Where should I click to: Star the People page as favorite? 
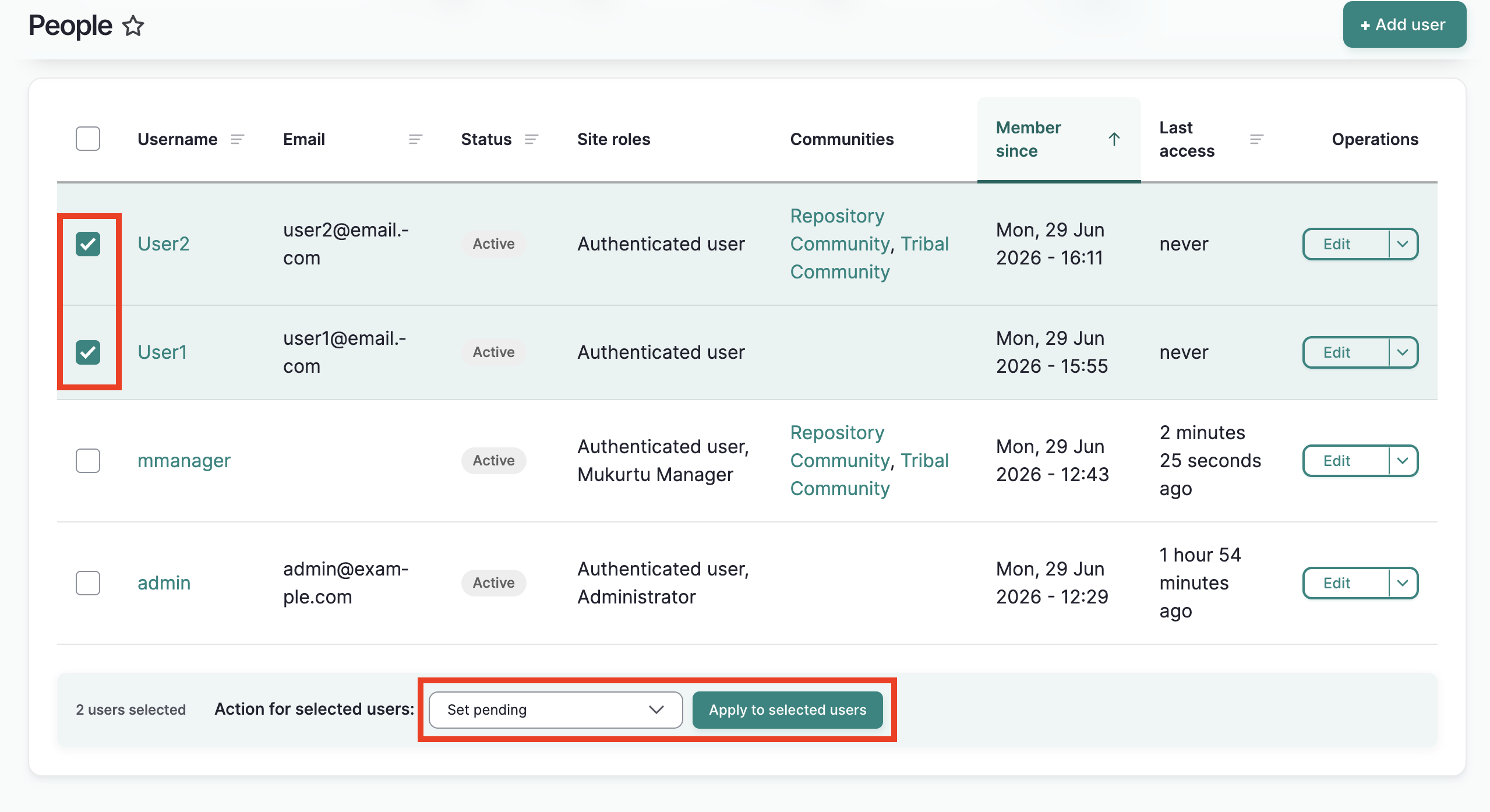[x=133, y=26]
